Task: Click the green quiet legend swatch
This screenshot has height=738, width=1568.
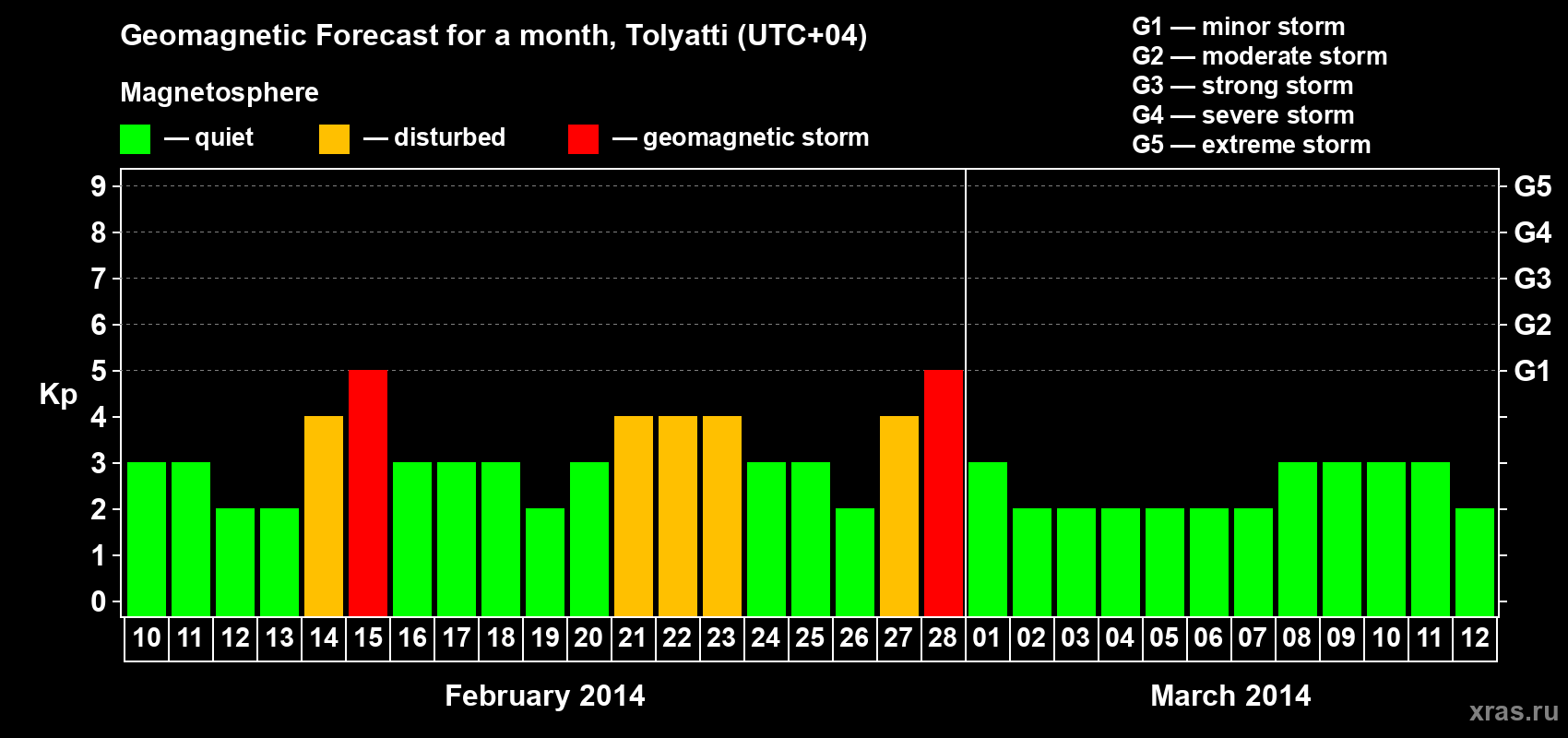Action: 135,139
